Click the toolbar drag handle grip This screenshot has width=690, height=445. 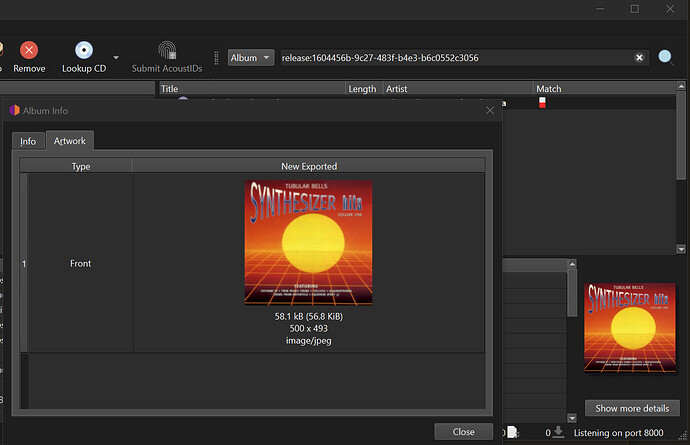[x=216, y=58]
